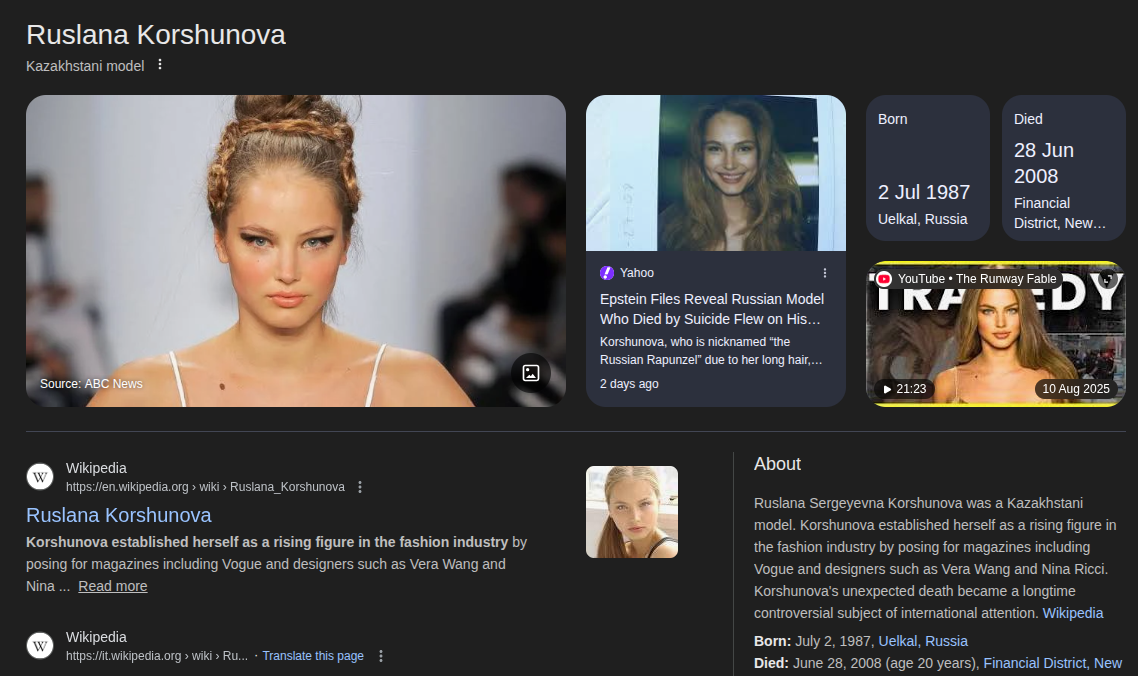Open the more options menu beside Kazakhstani model
The height and width of the screenshot is (676, 1138).
point(160,65)
